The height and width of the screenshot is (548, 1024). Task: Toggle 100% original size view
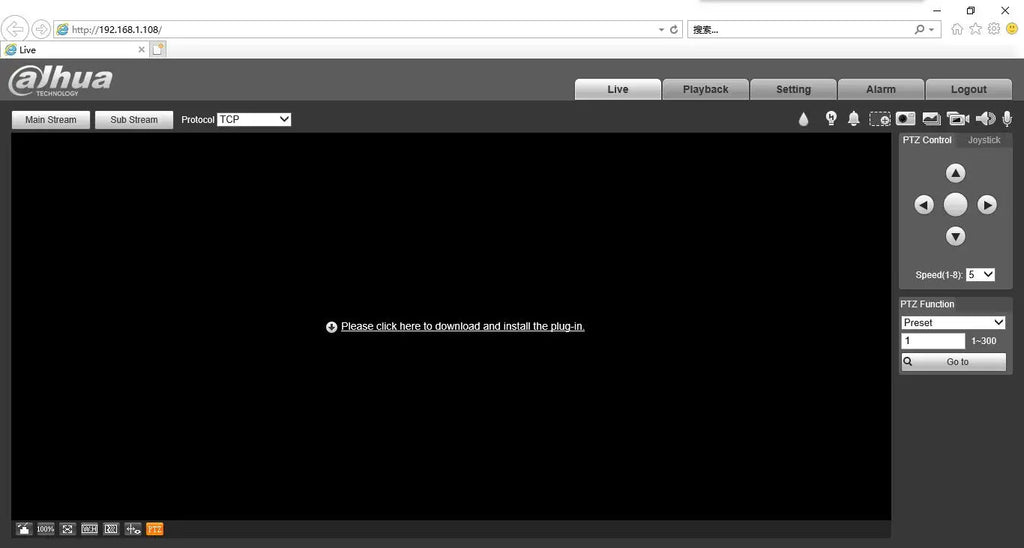click(x=46, y=529)
